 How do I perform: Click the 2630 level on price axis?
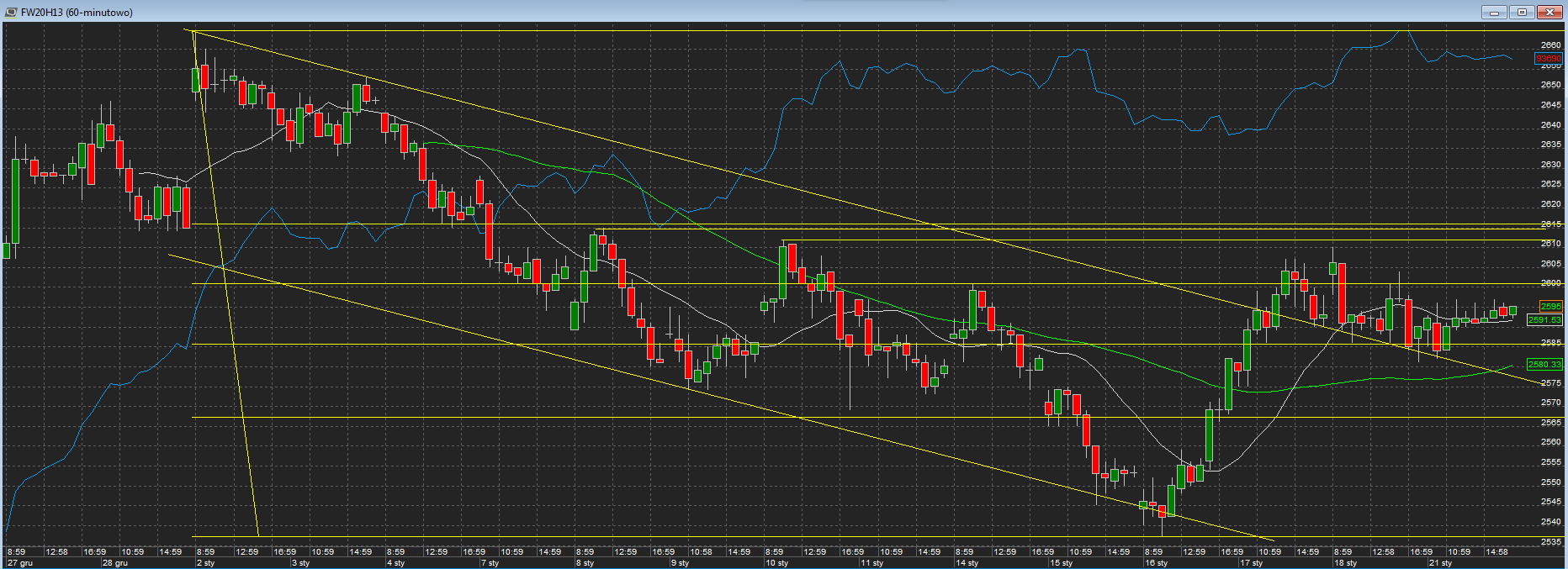click(1550, 165)
